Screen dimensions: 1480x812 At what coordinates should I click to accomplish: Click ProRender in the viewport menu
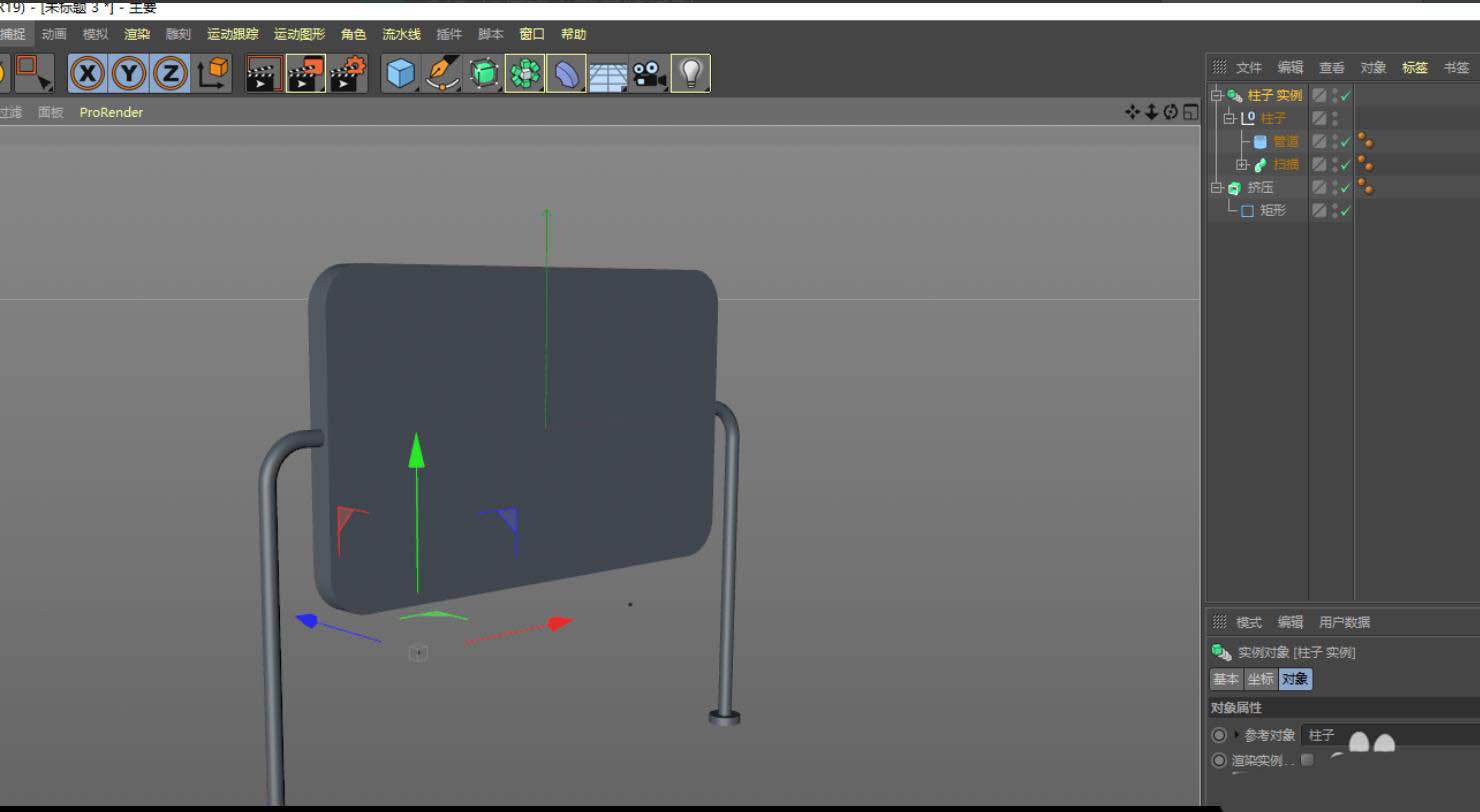(x=111, y=112)
